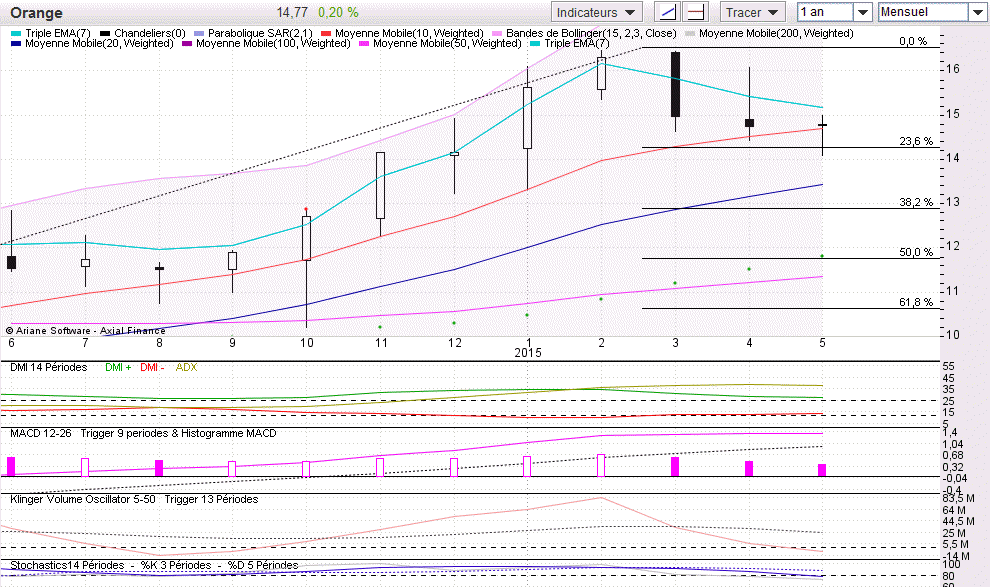Open the Indicateurs dropdown menu

(x=596, y=12)
